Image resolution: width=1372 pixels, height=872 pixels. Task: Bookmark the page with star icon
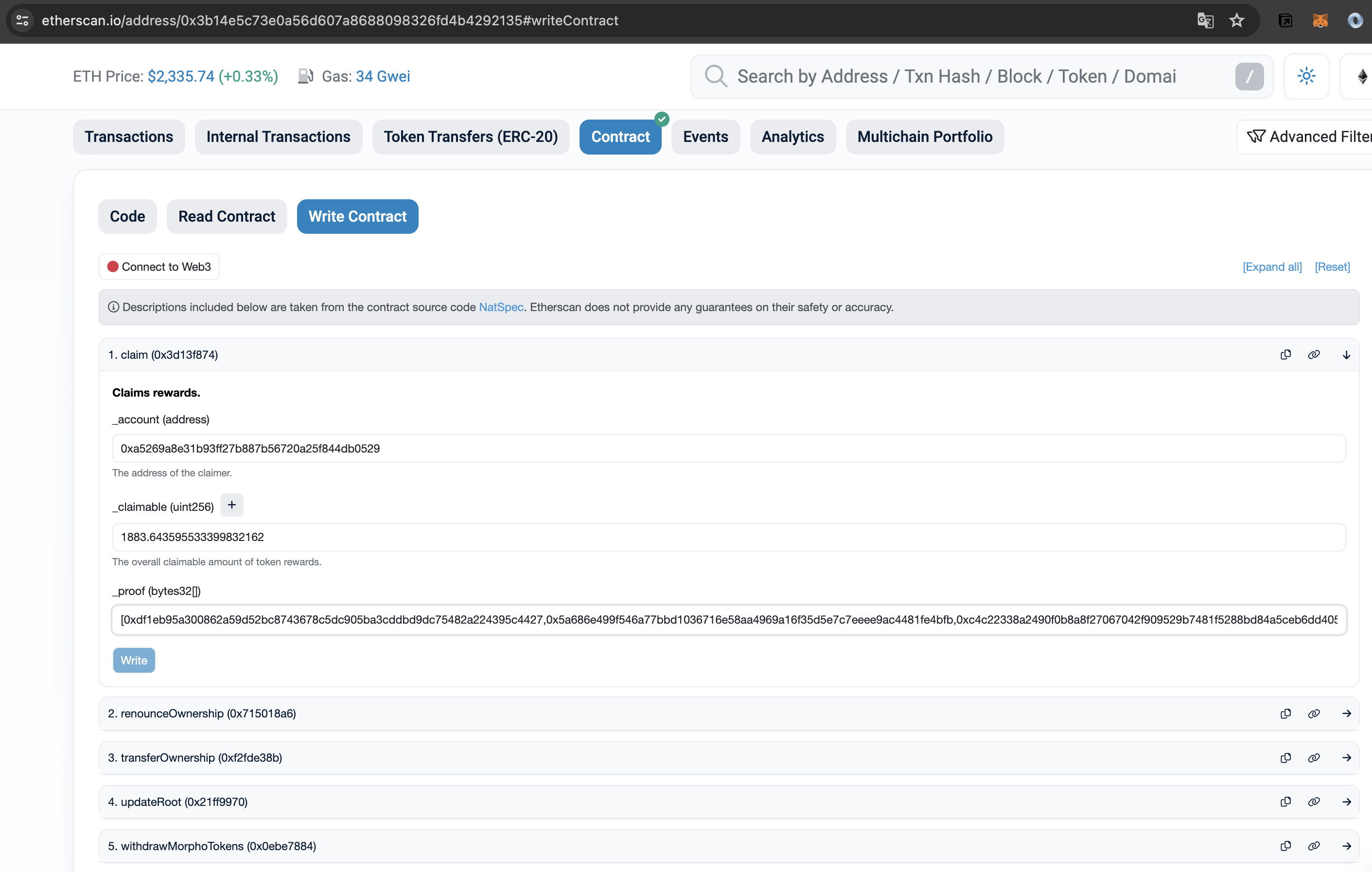1236,20
